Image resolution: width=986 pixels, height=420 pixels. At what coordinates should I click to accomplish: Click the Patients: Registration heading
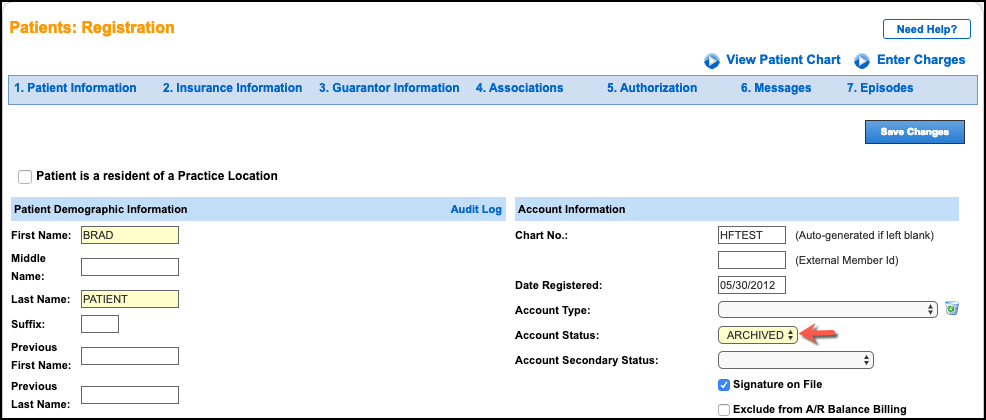coord(92,28)
